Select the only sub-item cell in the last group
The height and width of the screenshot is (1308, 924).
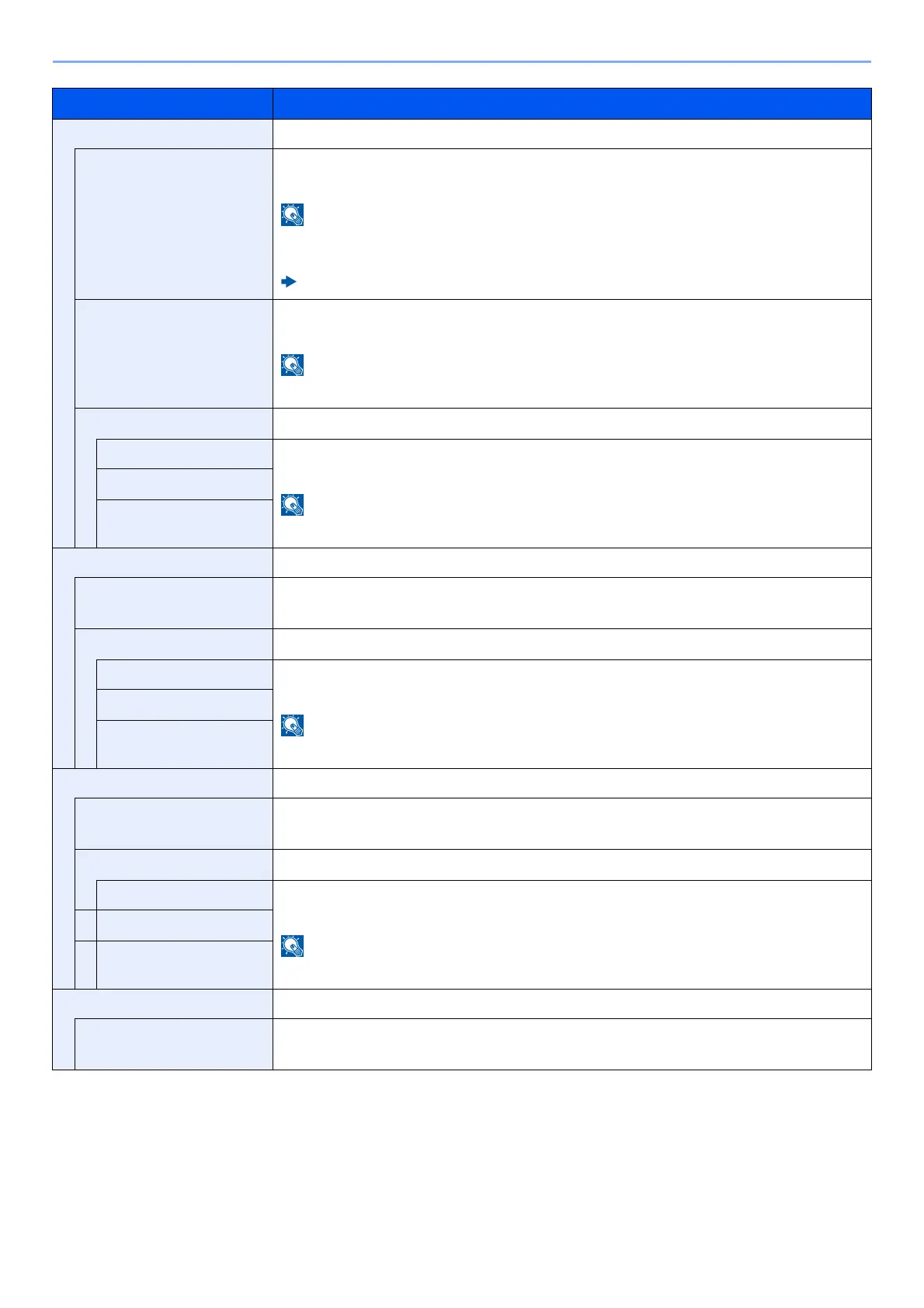[173, 1044]
